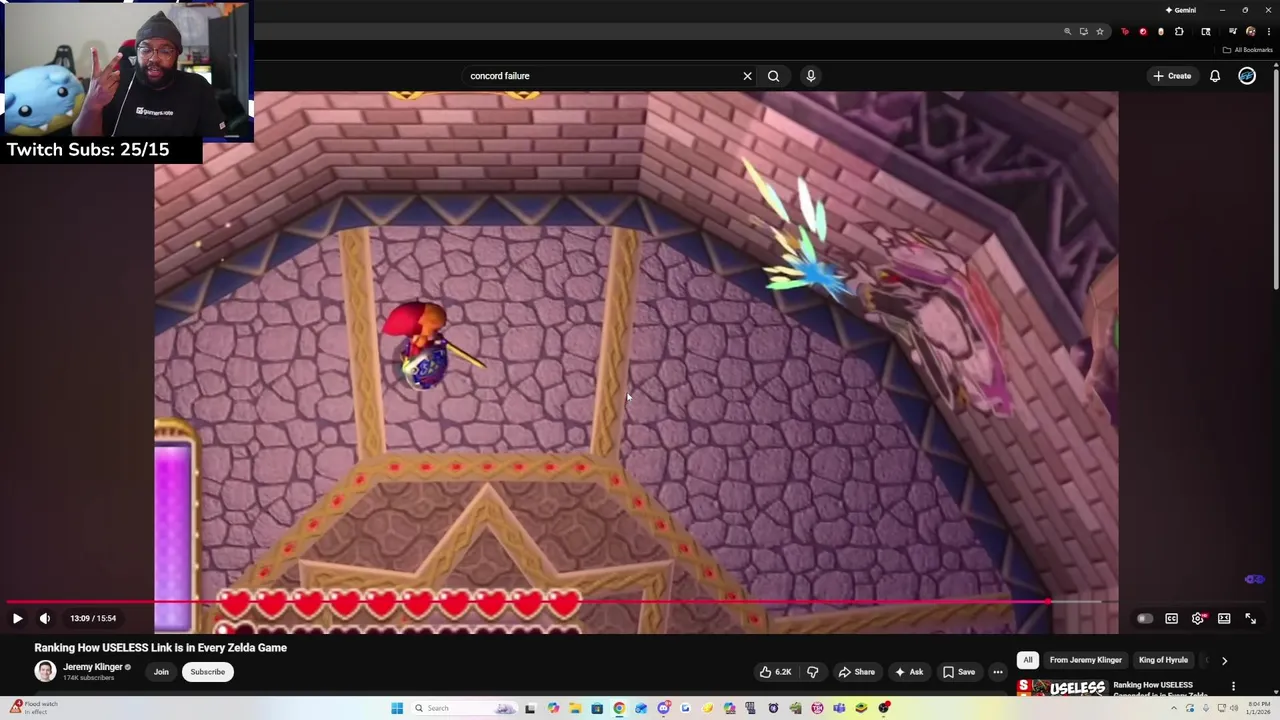
Task: Start voice search with the microphone
Action: coord(811,76)
